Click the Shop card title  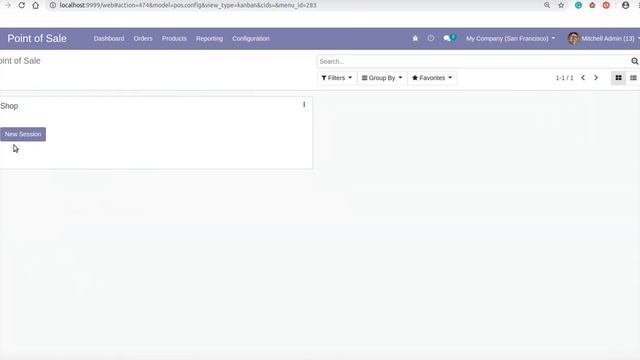tap(9, 106)
